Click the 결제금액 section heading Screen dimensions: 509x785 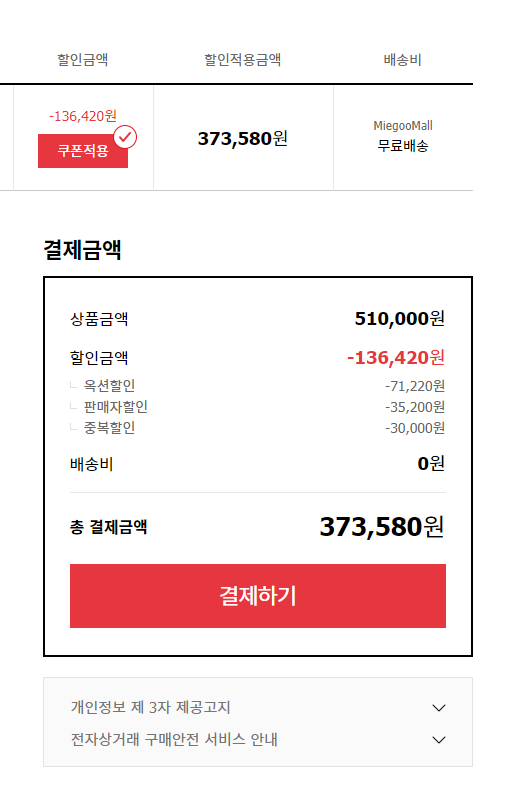click(x=83, y=249)
